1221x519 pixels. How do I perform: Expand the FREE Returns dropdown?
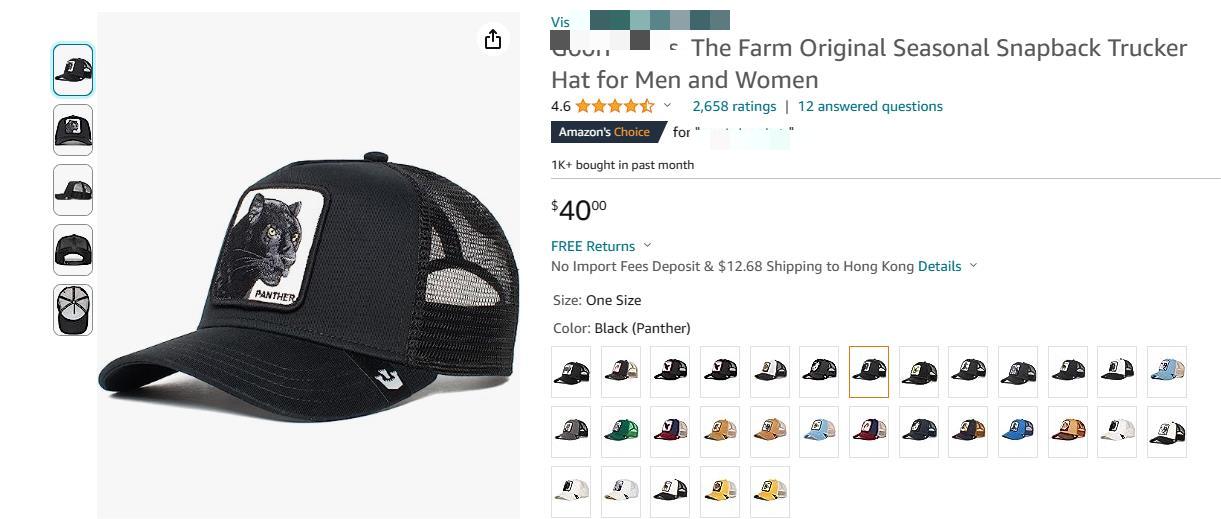[x=647, y=245]
